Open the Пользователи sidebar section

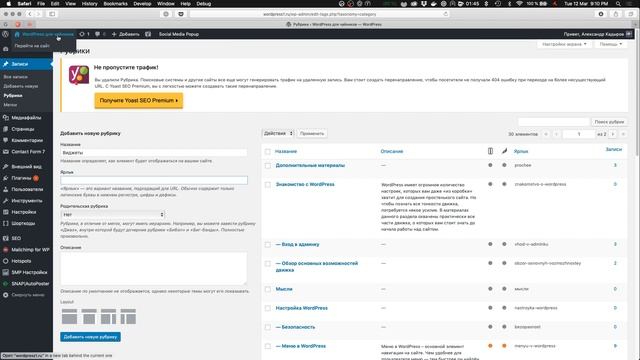tap(26, 189)
